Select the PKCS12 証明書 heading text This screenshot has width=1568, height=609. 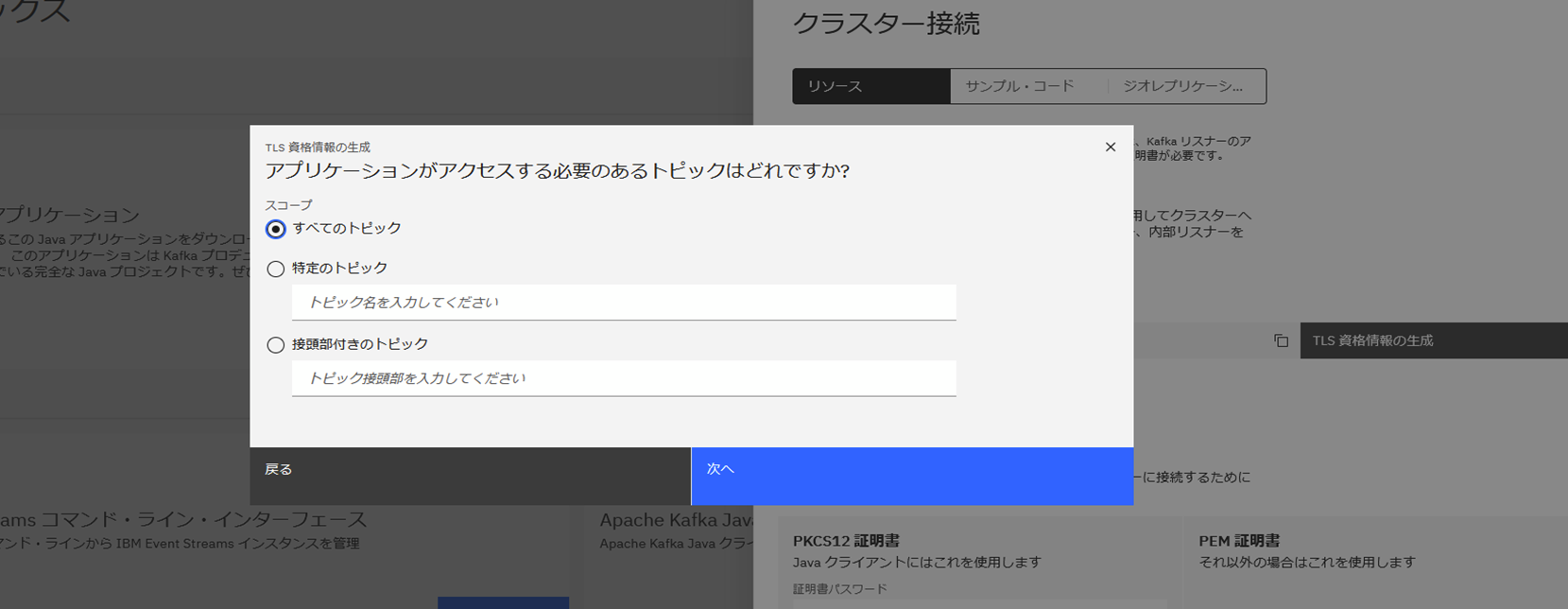coord(846,541)
